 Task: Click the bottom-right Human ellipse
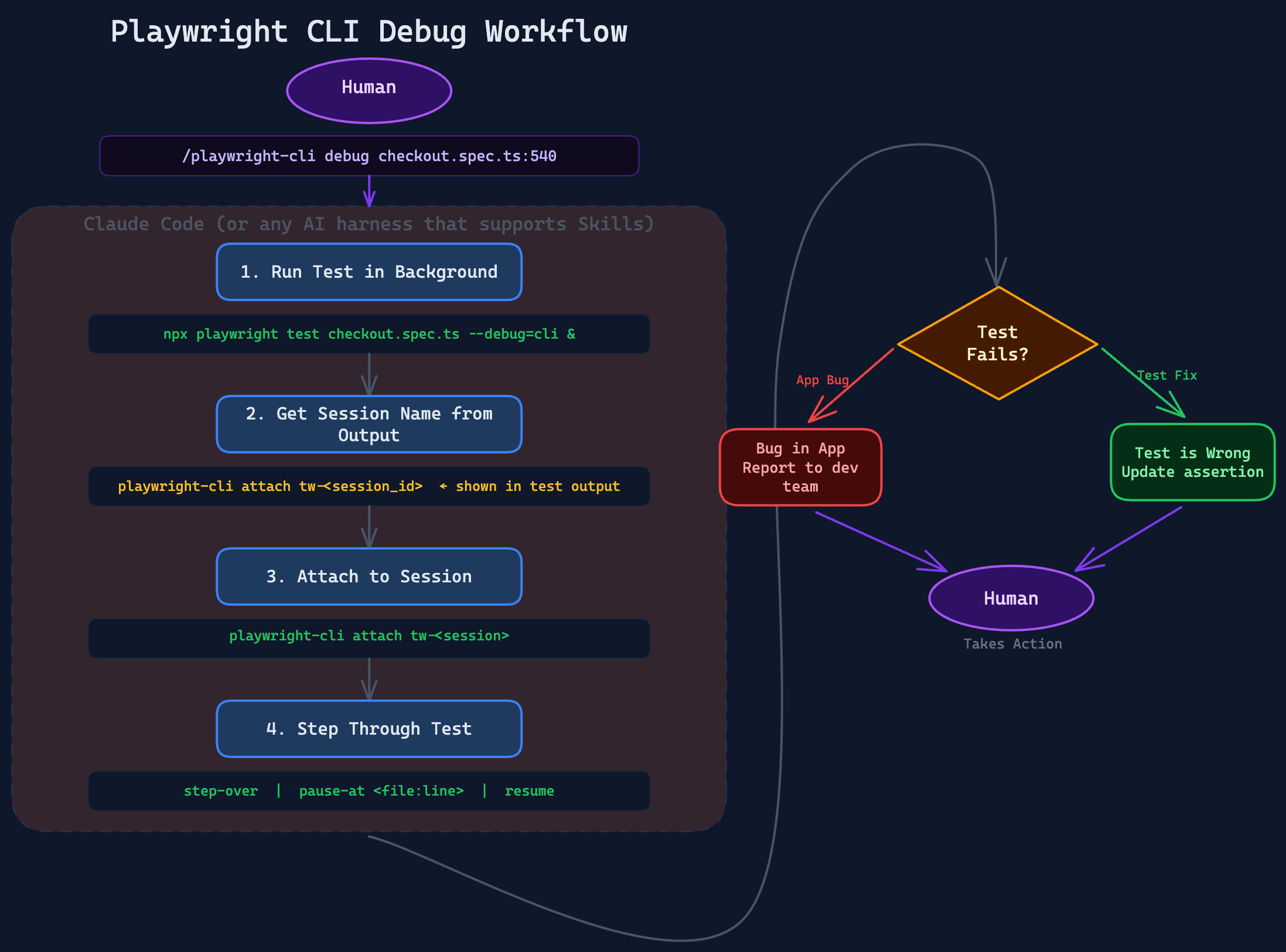click(x=1011, y=598)
